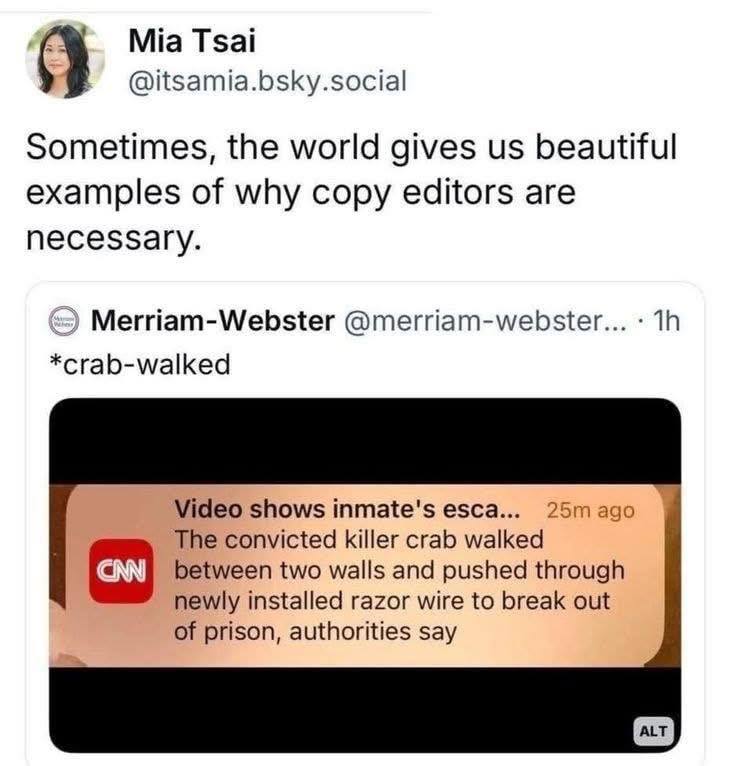Open the Merriam-Webster account name

212,322
